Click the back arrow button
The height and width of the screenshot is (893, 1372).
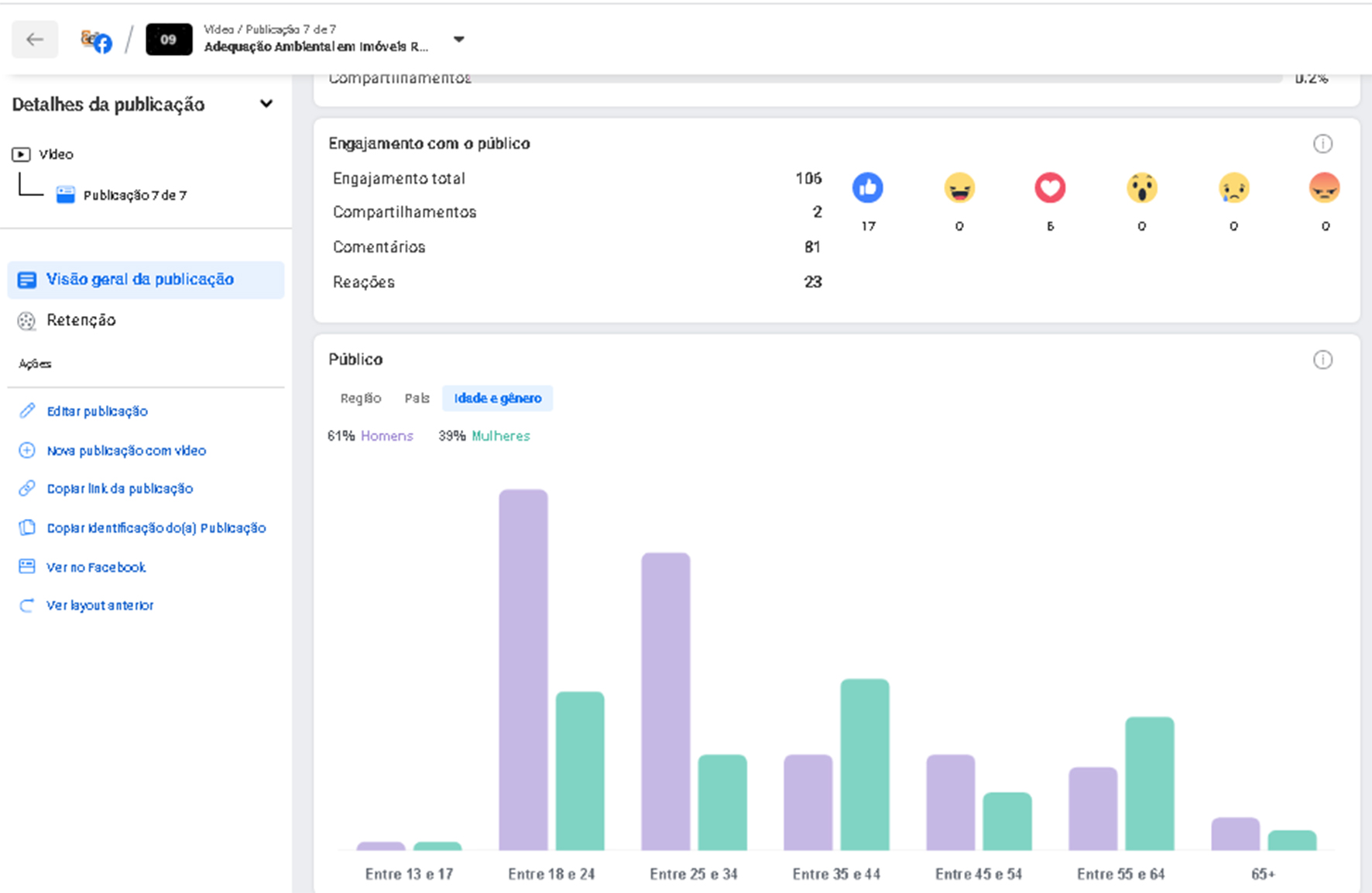click(35, 39)
